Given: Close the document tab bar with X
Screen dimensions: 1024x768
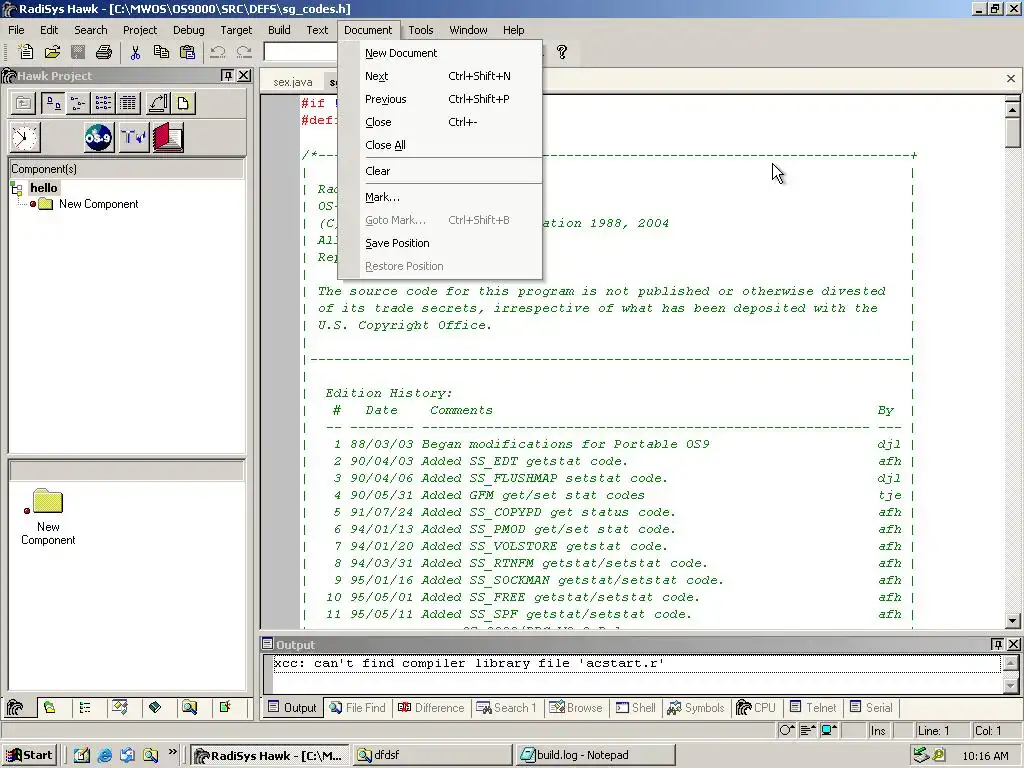Looking at the screenshot, I should click(x=1011, y=79).
